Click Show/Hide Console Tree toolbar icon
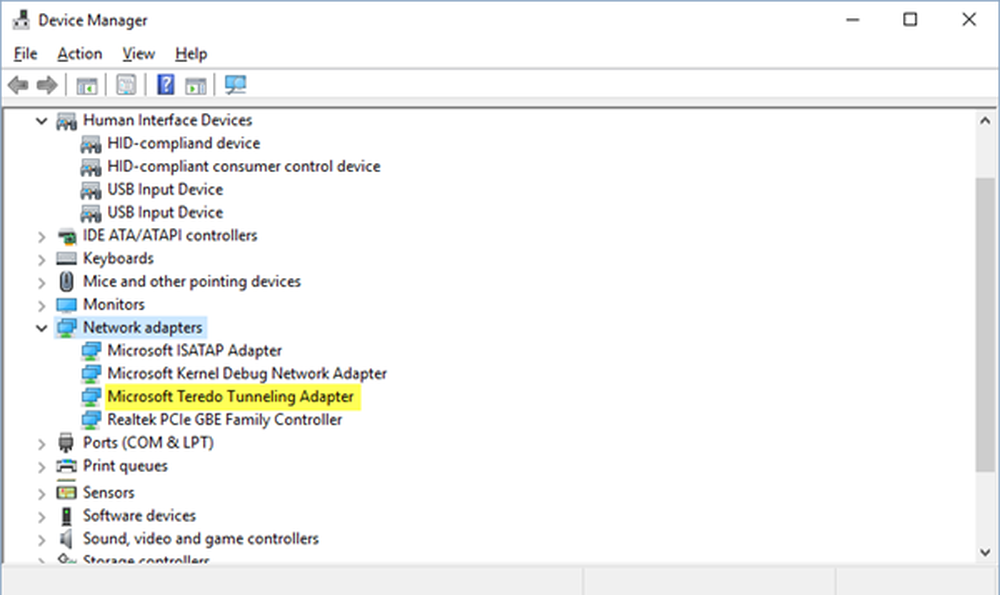This screenshot has width=1000, height=595. 87,85
